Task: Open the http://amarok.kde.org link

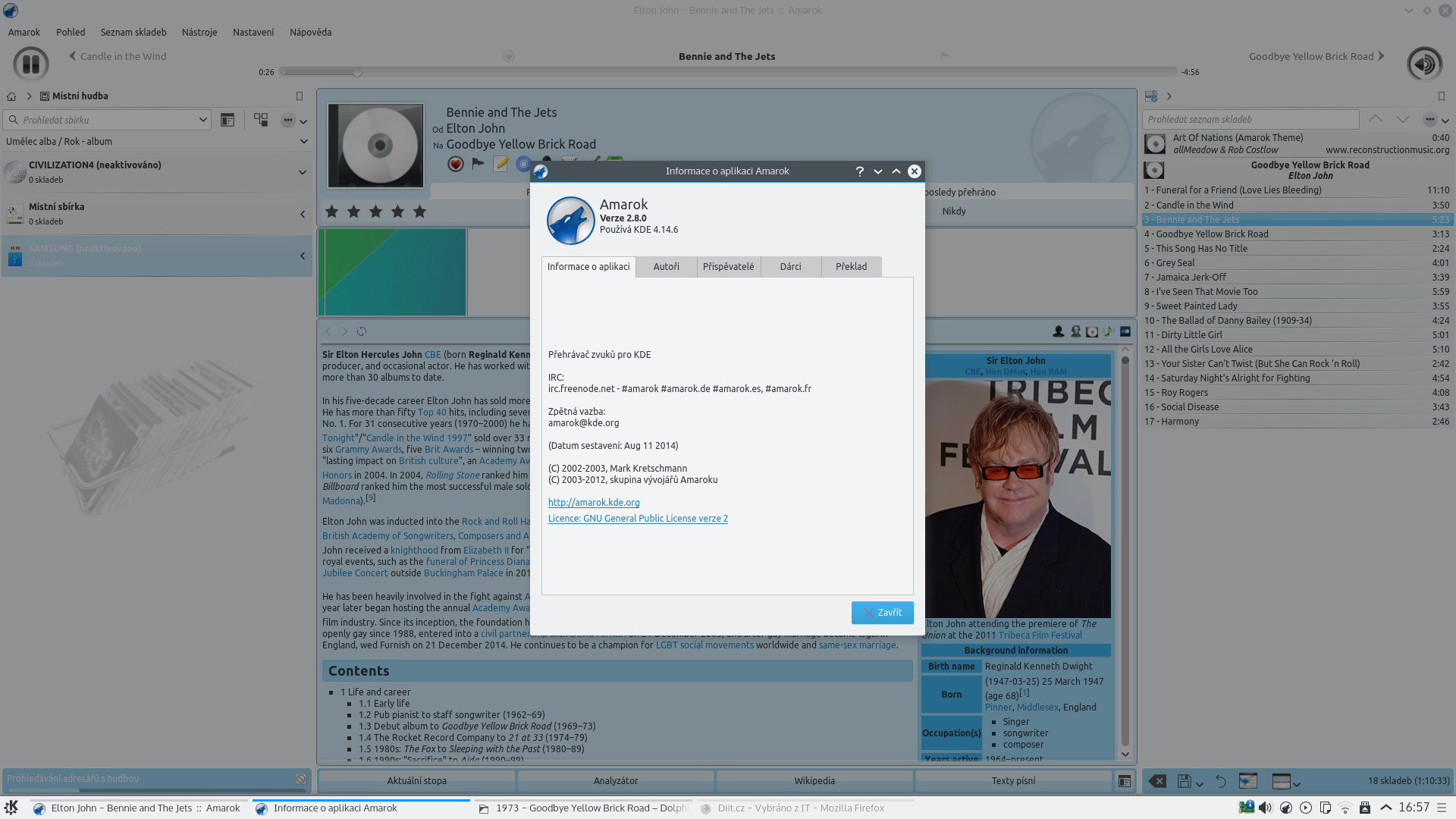Action: (x=594, y=503)
